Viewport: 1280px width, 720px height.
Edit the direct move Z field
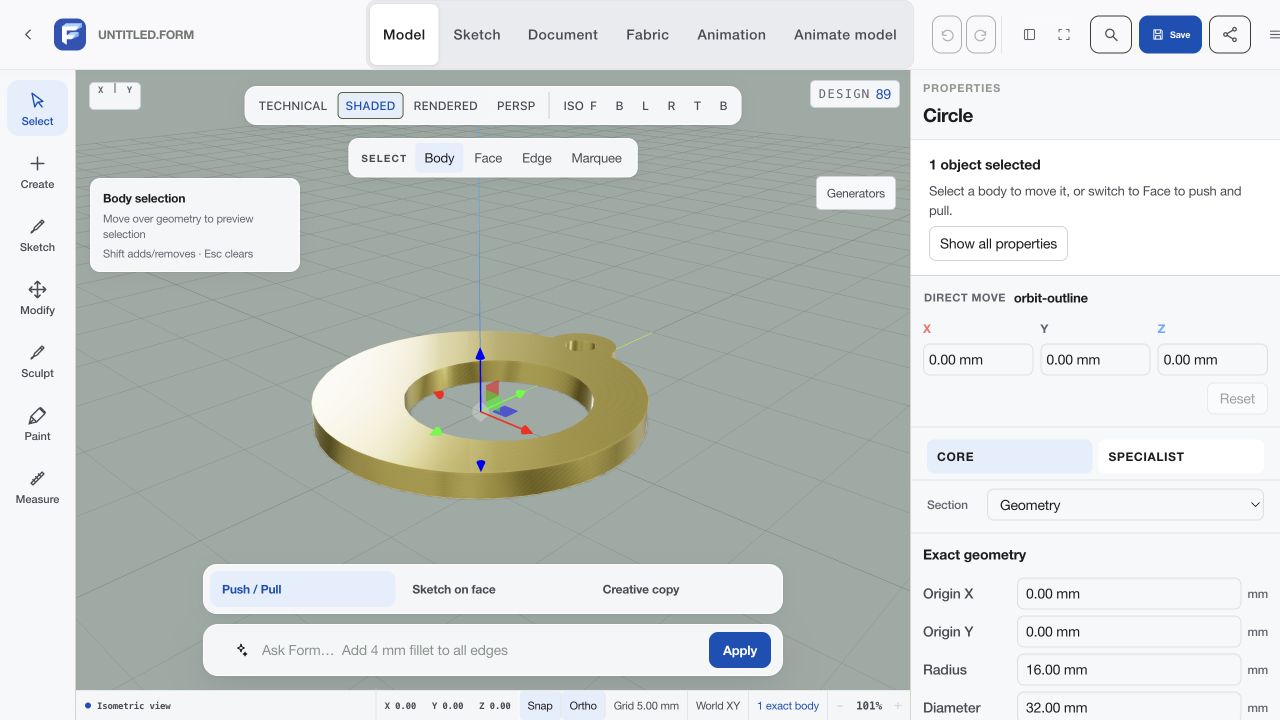click(x=1212, y=360)
